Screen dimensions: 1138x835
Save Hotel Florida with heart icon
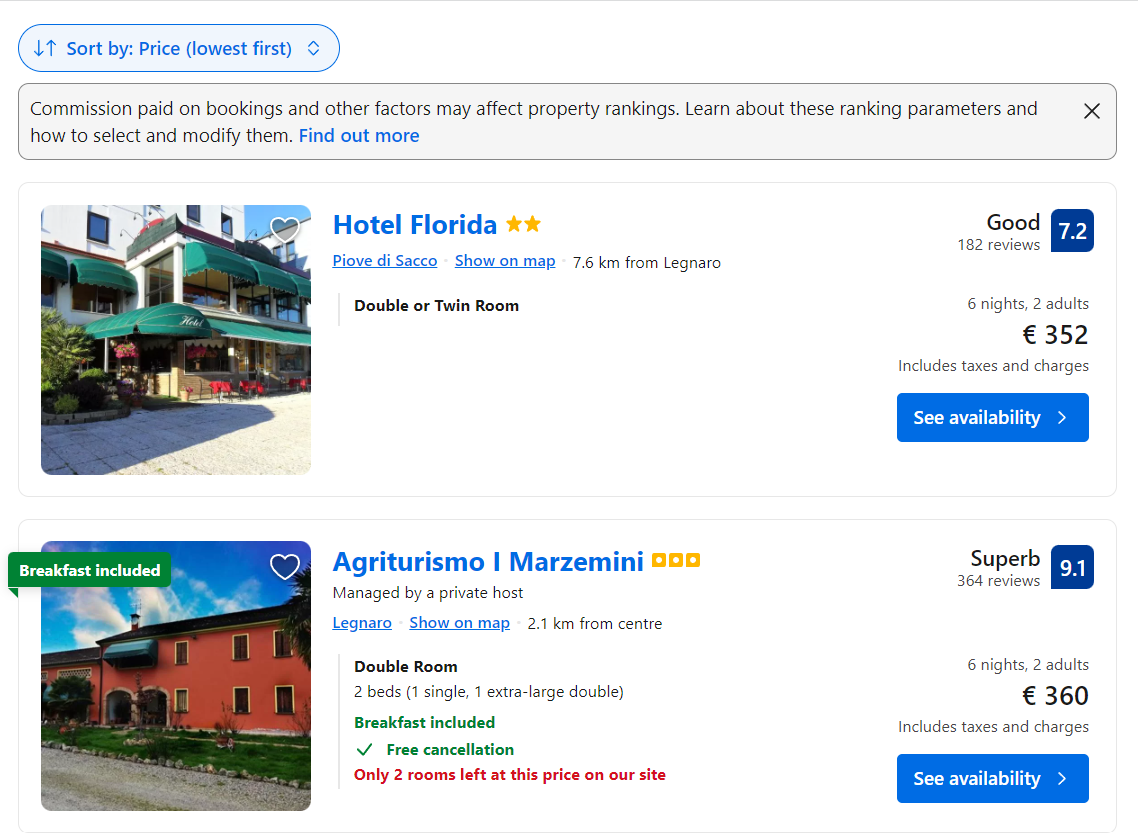pyautogui.click(x=284, y=230)
